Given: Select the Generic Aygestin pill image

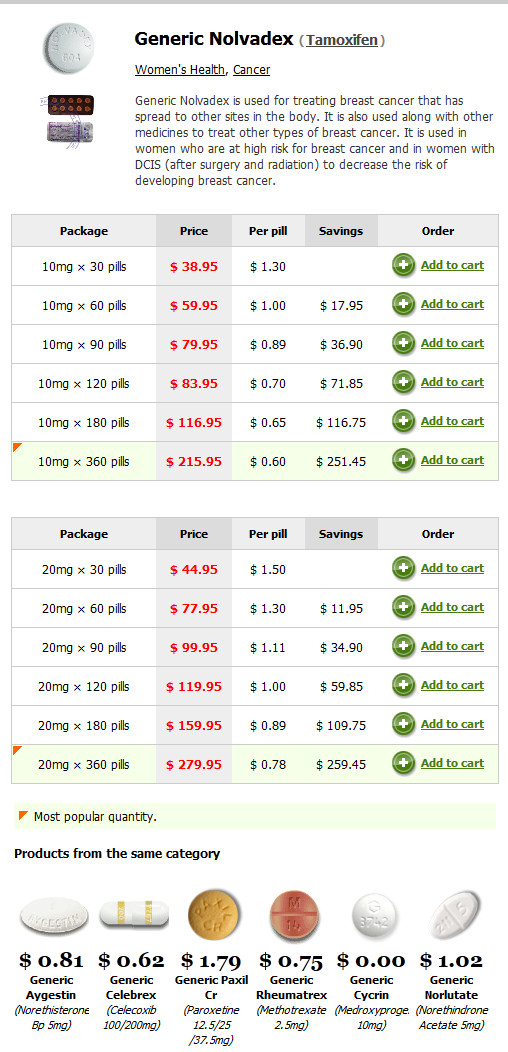Looking at the screenshot, I should pyautogui.click(x=54, y=916).
